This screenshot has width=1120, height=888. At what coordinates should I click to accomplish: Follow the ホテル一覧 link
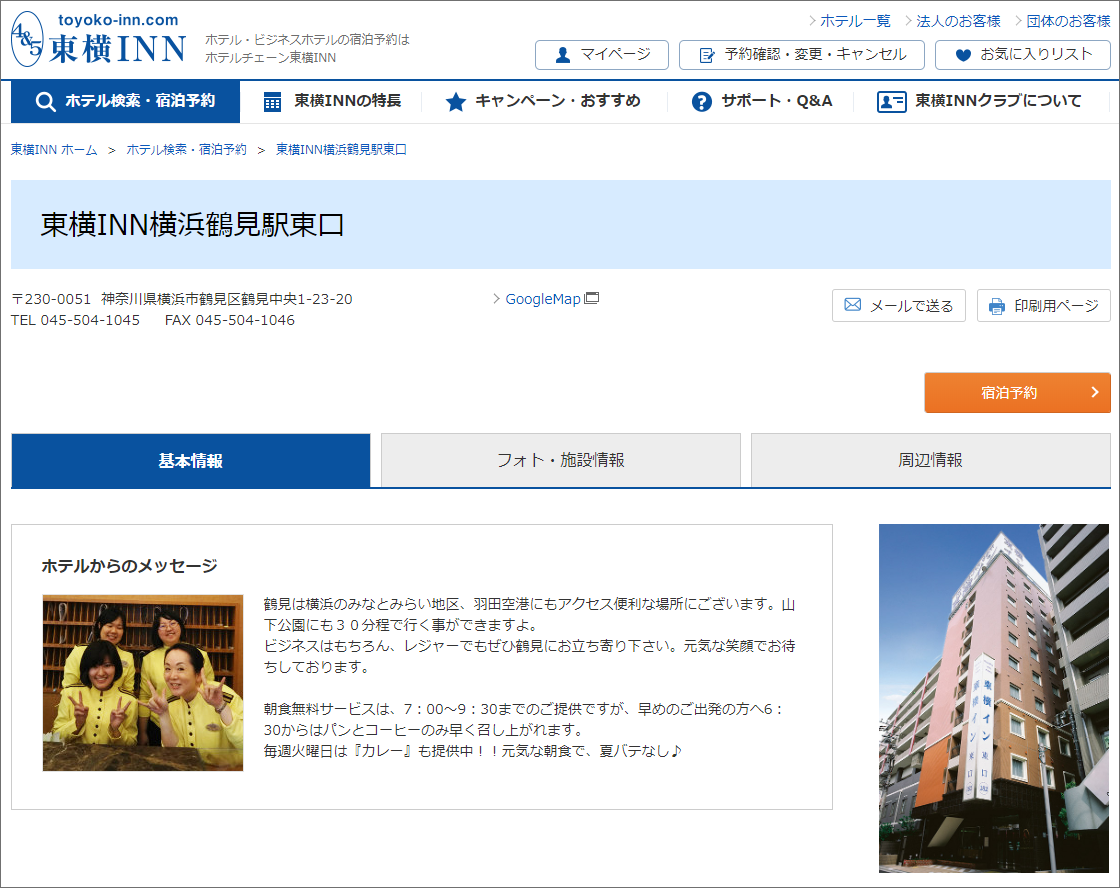tap(855, 21)
